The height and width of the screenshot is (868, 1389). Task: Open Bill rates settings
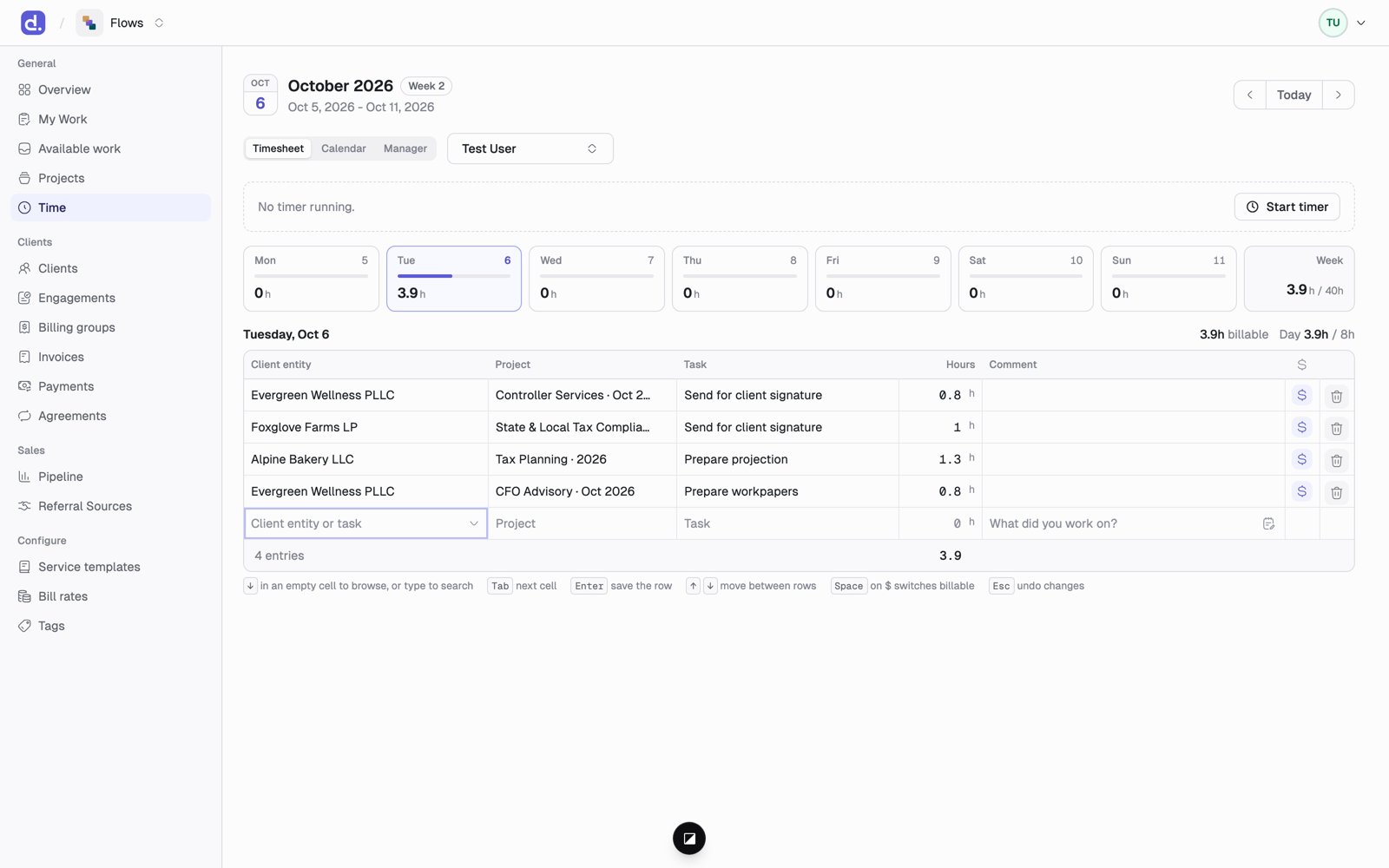point(110,596)
